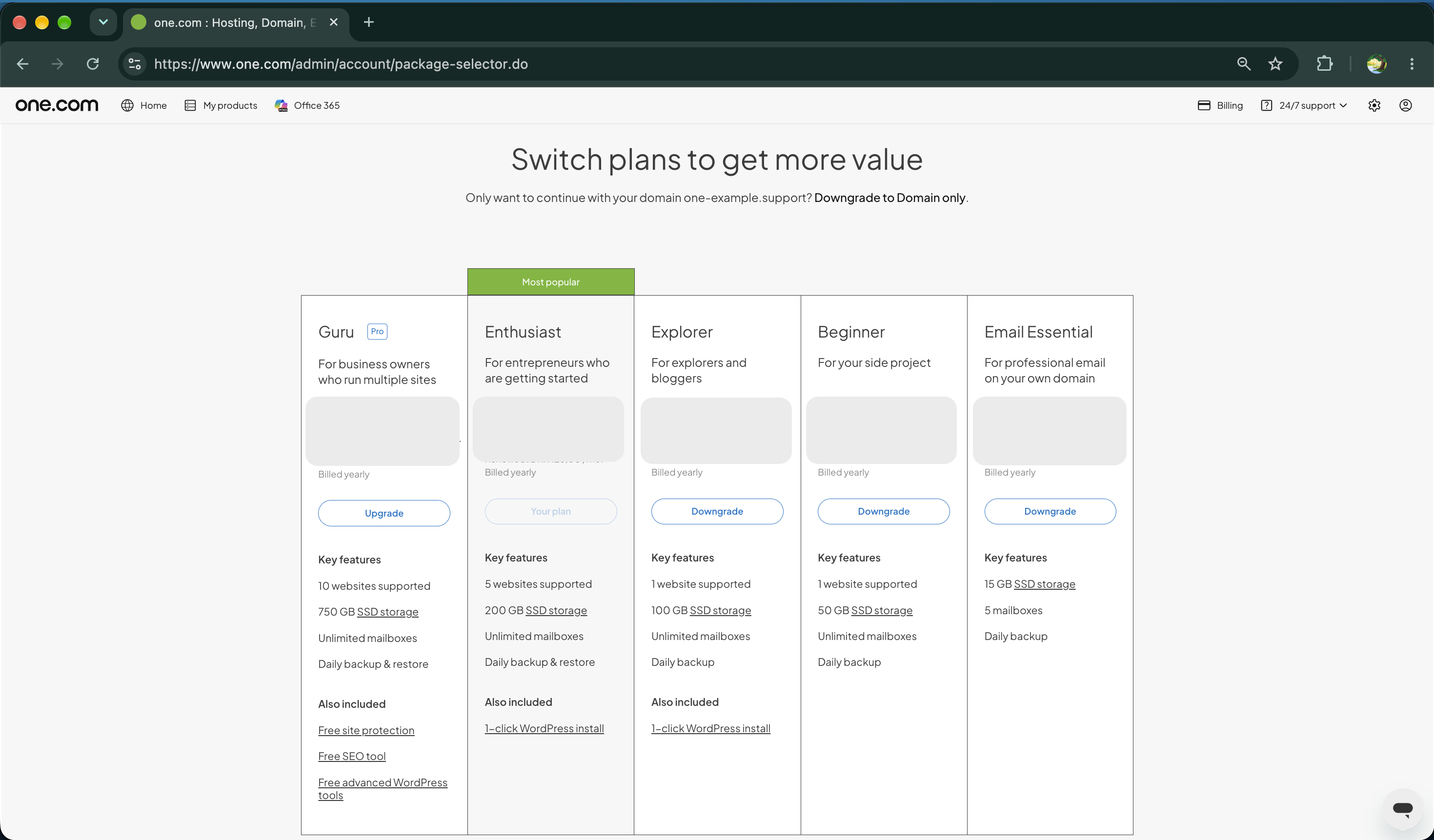
Task: Click the Office 365 icon
Action: [x=281, y=105]
